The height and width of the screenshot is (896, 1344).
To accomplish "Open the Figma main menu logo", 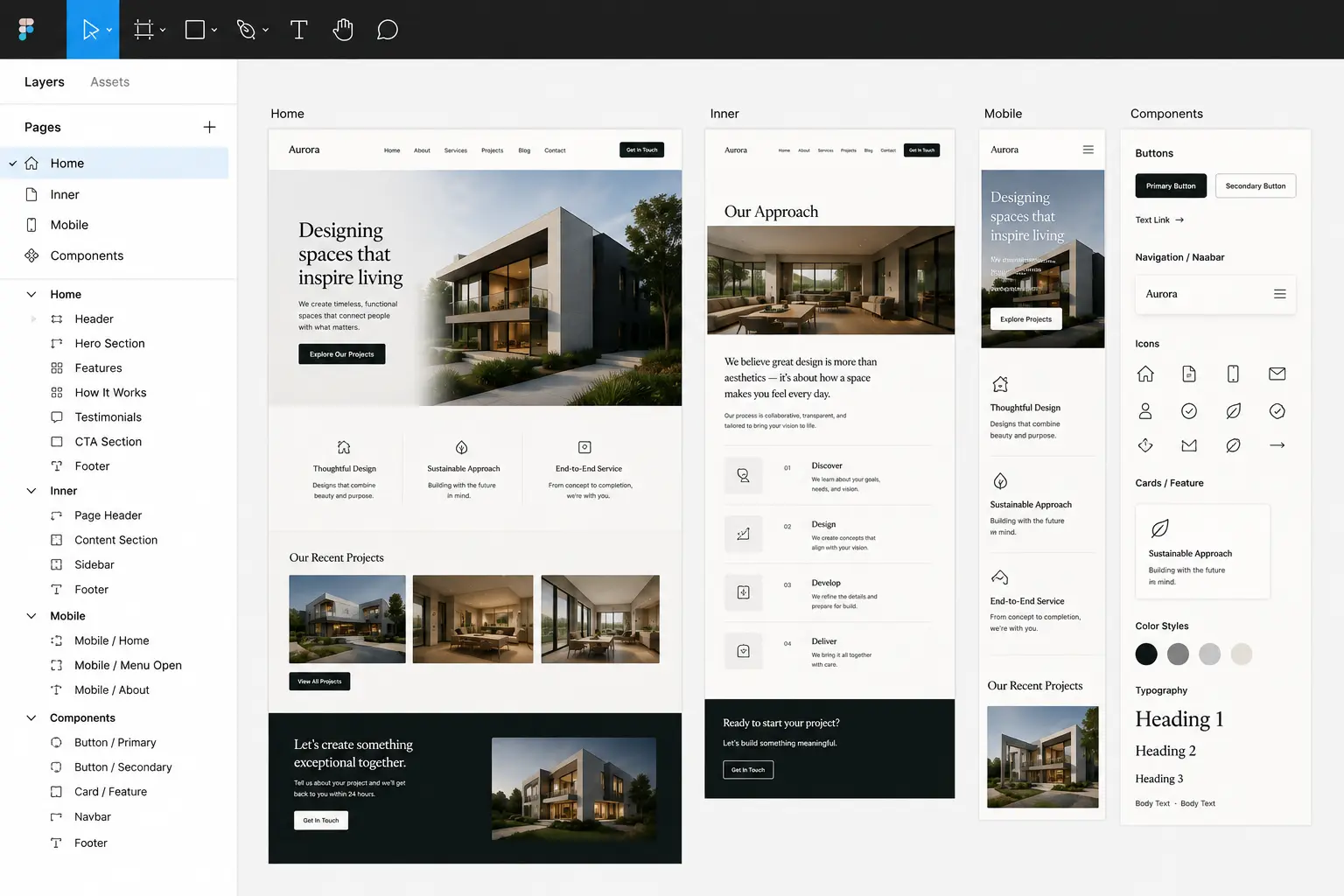I will (x=26, y=30).
